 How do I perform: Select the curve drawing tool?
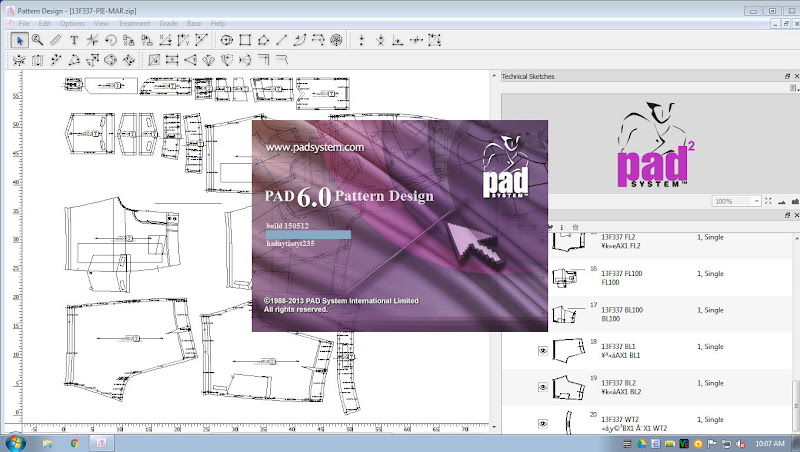(300, 40)
